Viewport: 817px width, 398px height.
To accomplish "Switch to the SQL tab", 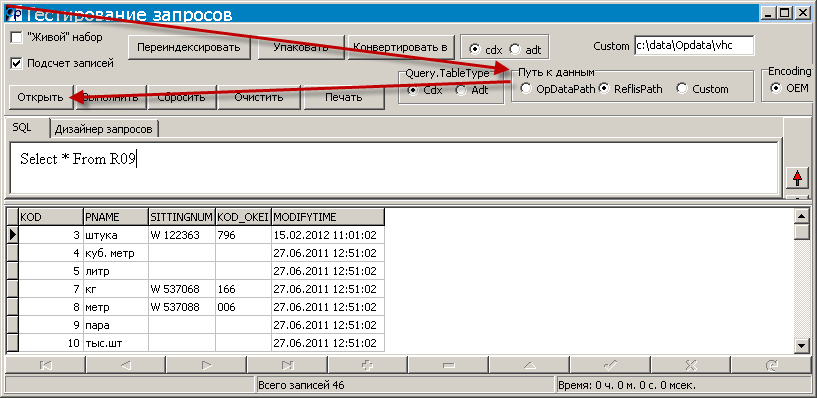I will click(x=28, y=128).
